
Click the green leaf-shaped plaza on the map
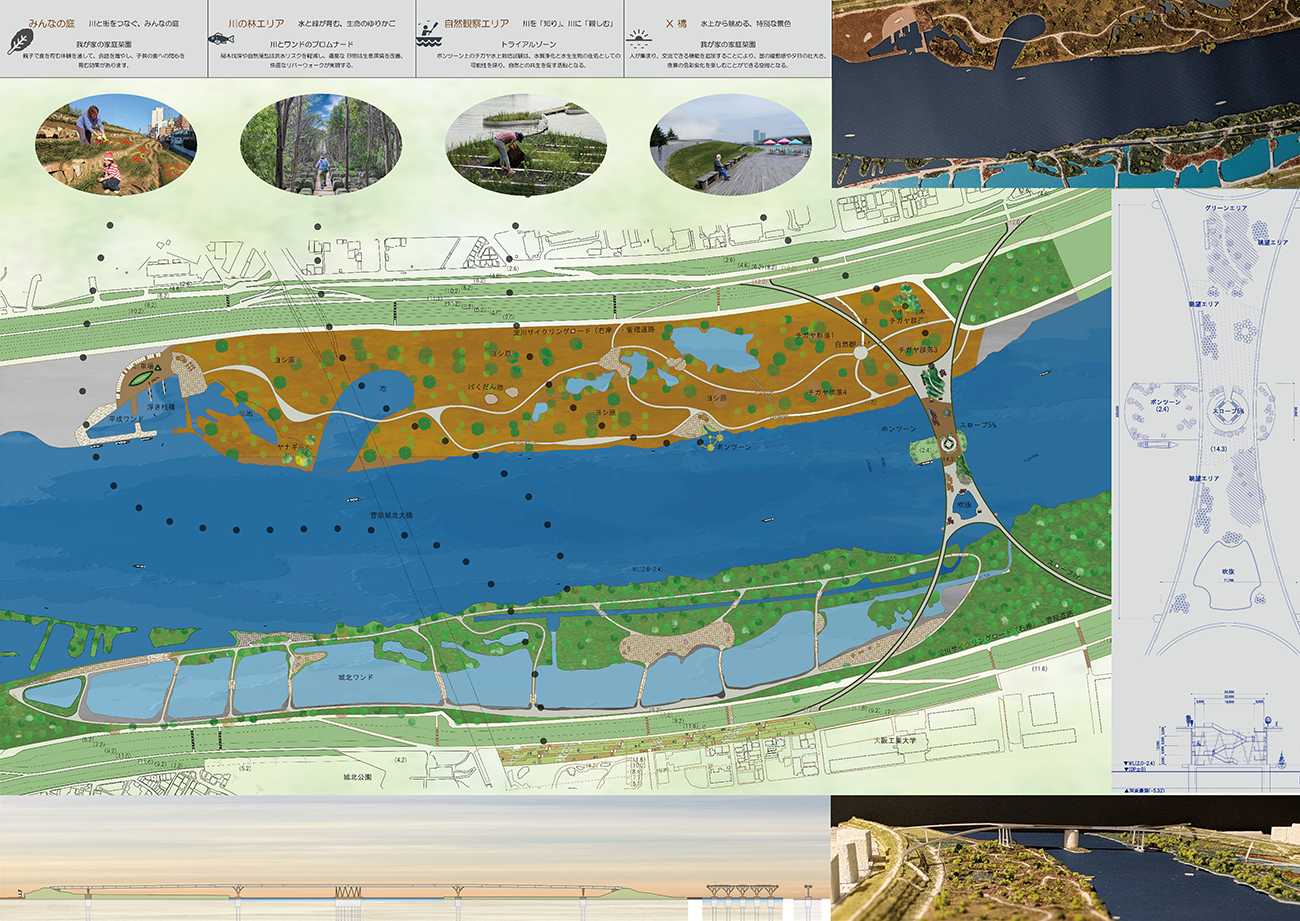(140, 376)
